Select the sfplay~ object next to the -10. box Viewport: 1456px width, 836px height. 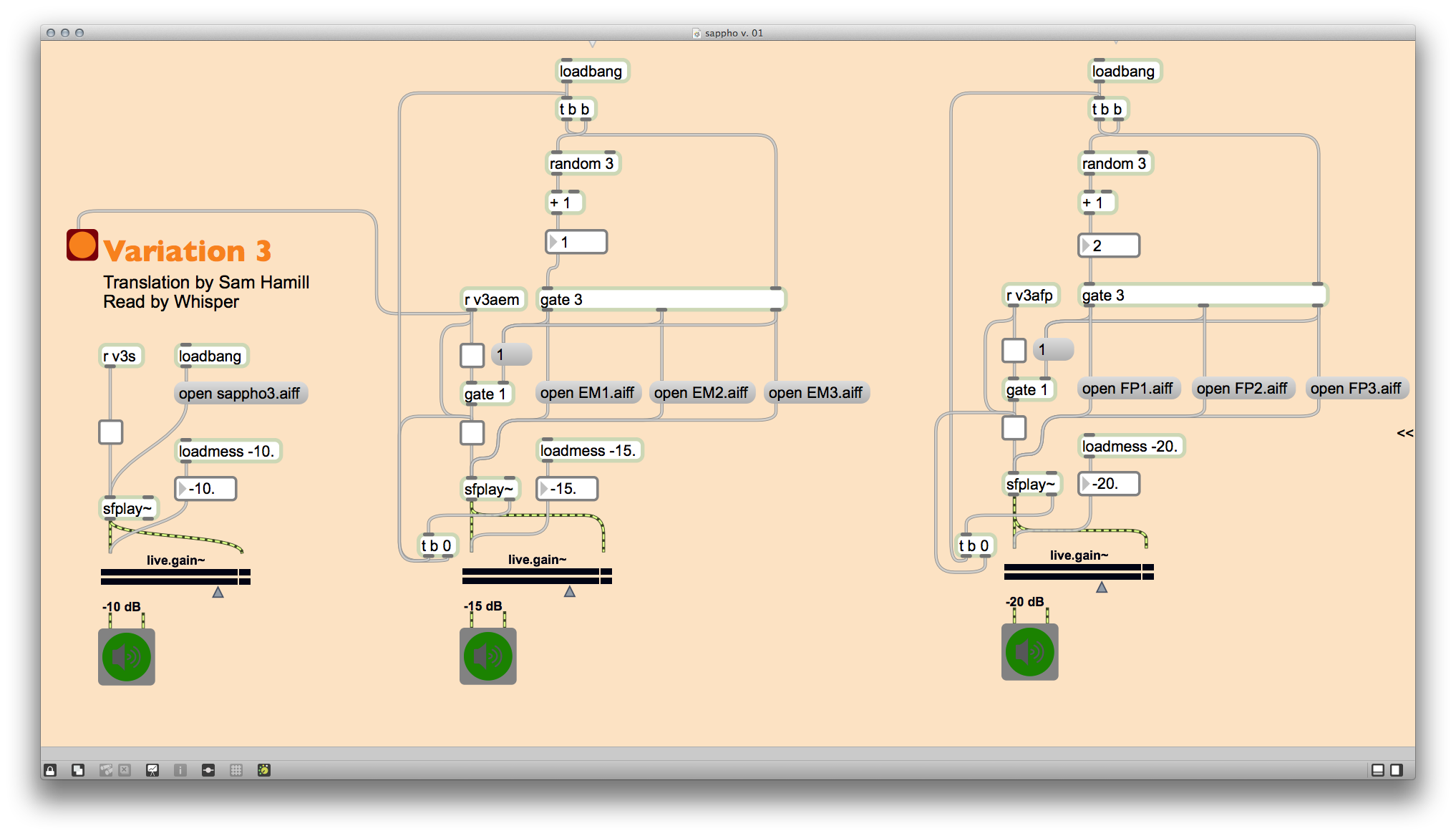pyautogui.click(x=127, y=509)
